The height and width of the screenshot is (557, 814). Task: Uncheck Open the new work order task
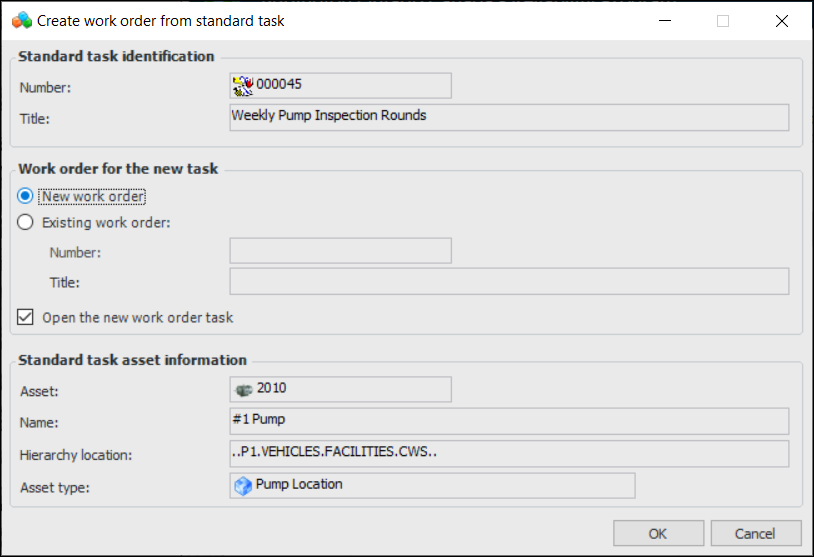click(26, 318)
